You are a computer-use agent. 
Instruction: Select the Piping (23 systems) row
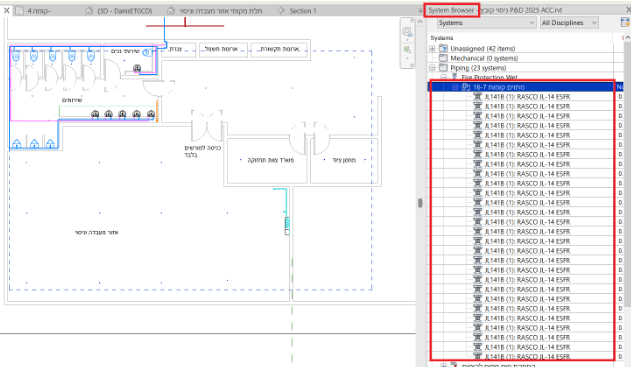click(478, 68)
